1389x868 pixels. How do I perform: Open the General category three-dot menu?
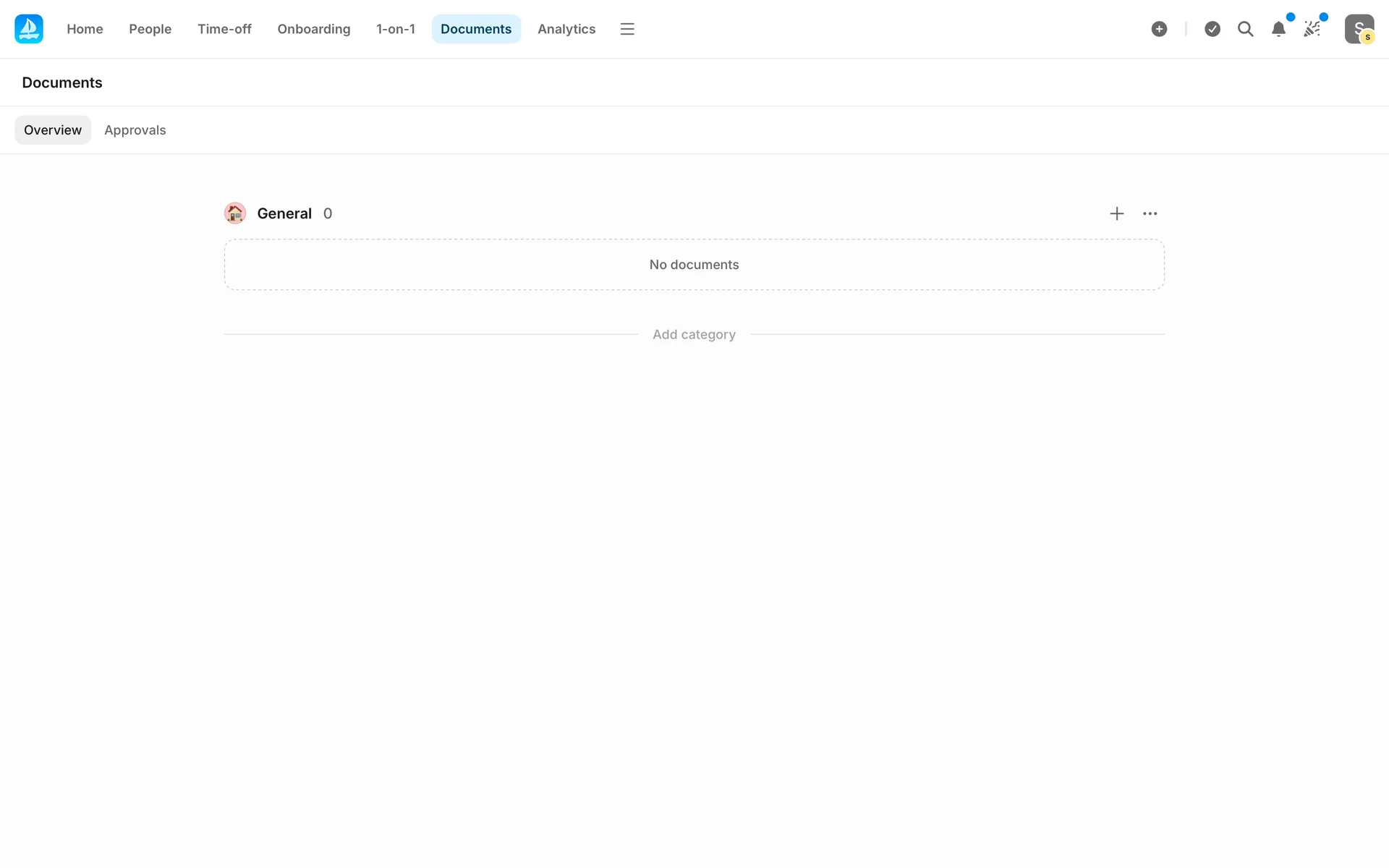pos(1150,213)
